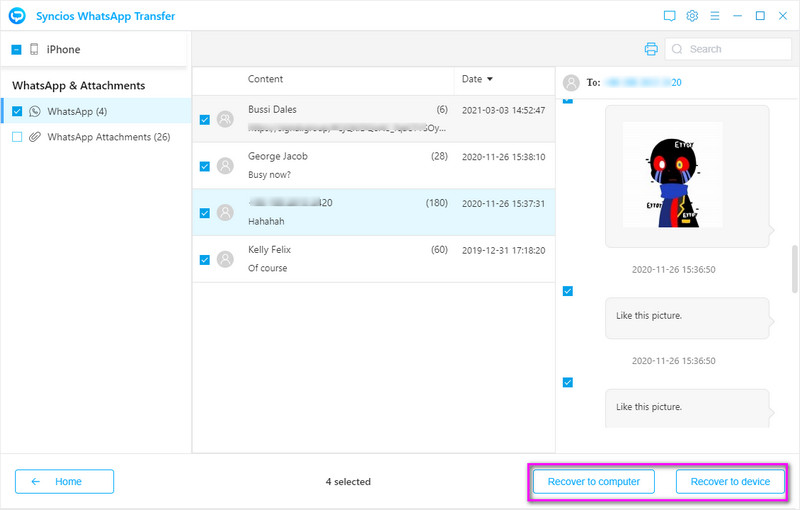Uncheck checkbox of second 'Like this picture.' message

[567, 382]
